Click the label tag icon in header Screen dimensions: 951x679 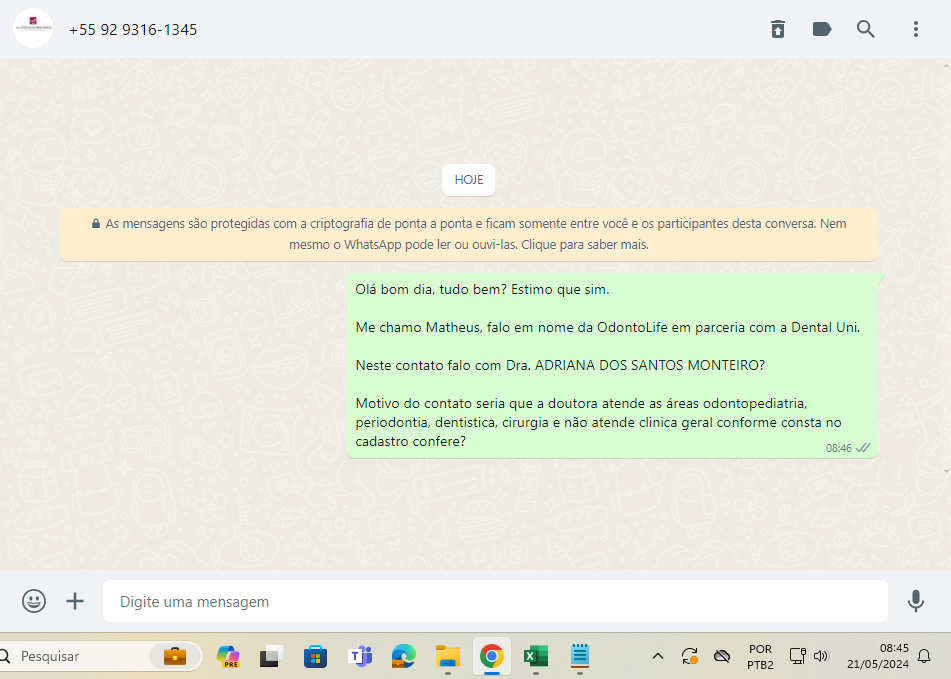click(822, 29)
